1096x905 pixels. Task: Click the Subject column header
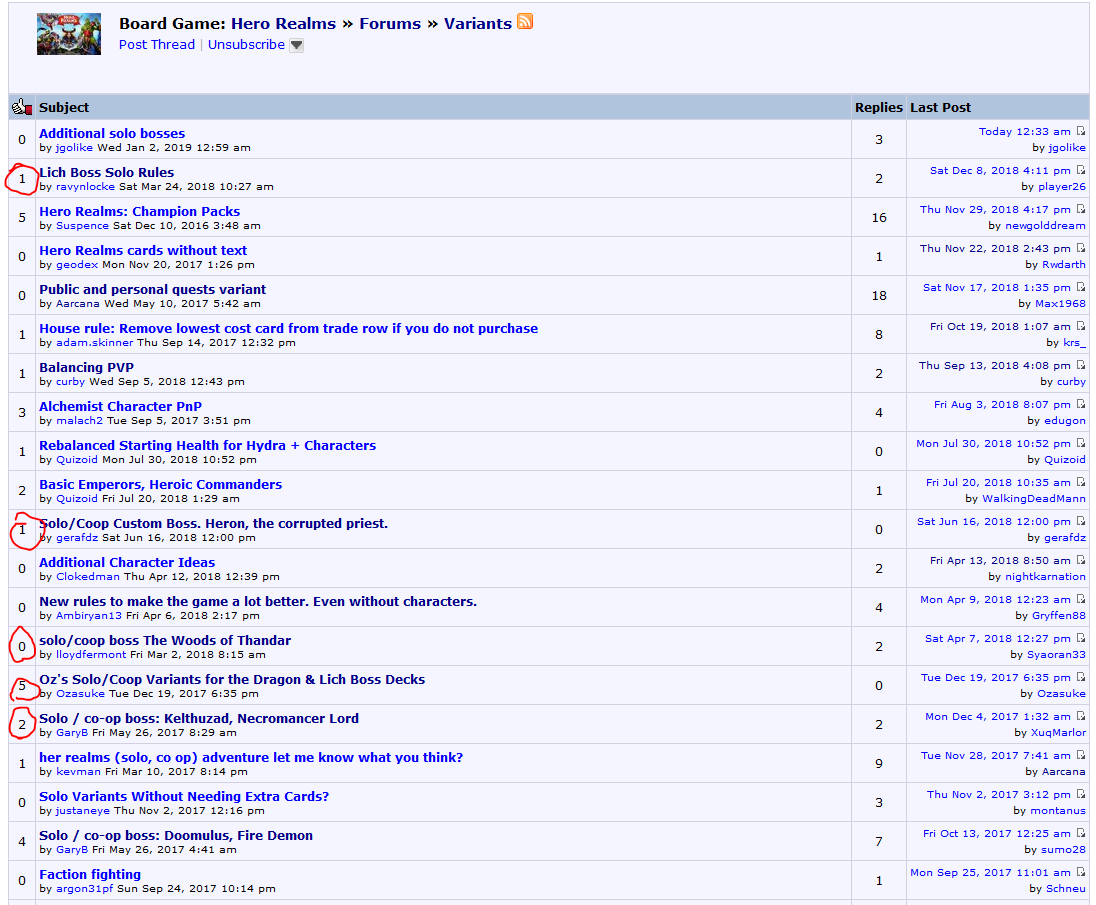point(64,108)
